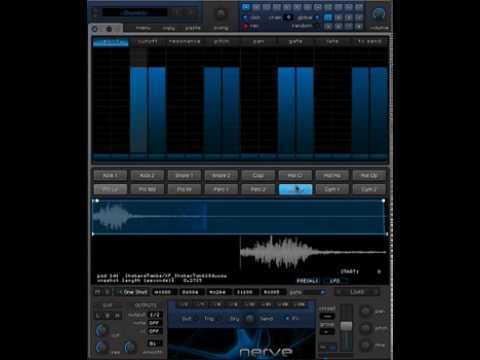Click the blue sample overview waveform

(x=239, y=217)
